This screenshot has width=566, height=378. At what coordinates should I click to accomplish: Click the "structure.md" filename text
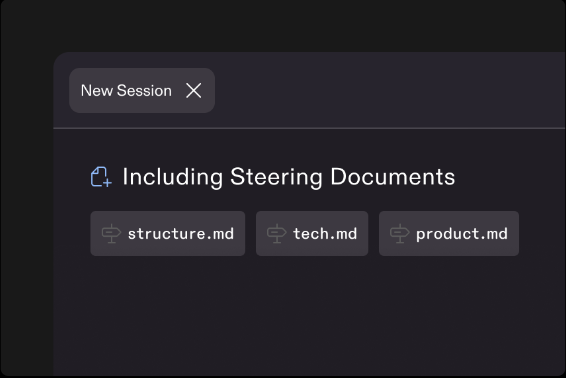pyautogui.click(x=181, y=234)
